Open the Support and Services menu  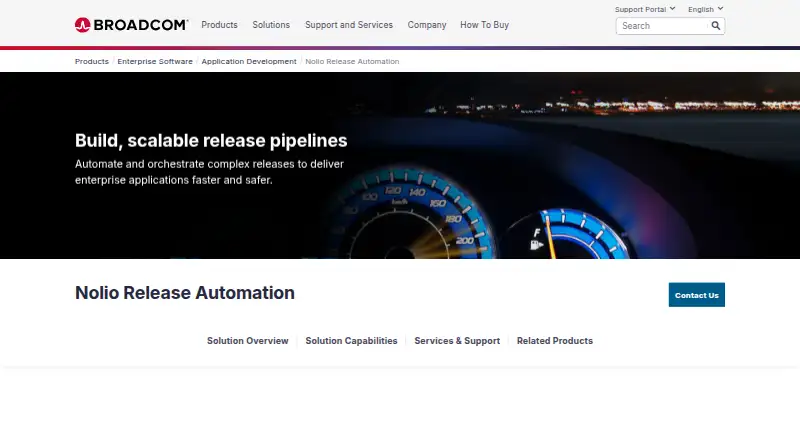(349, 25)
